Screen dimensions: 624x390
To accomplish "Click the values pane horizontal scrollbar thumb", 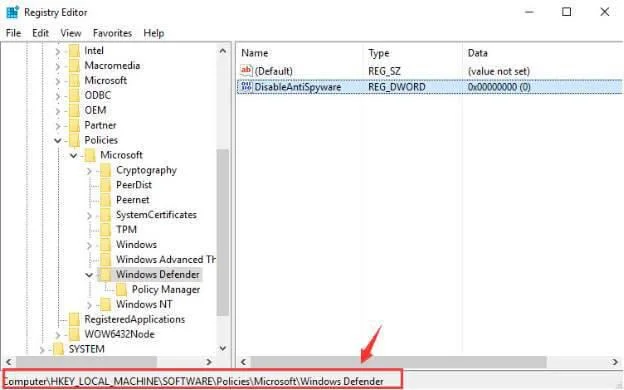I will tap(399, 362).
